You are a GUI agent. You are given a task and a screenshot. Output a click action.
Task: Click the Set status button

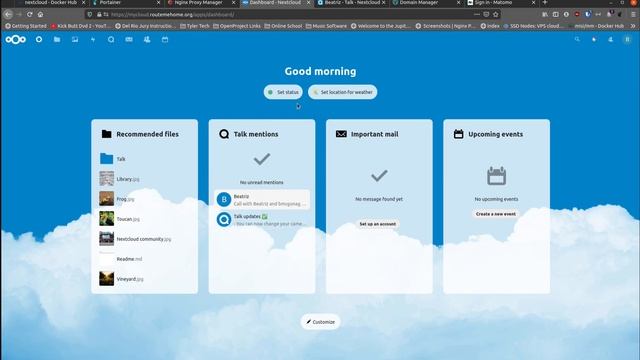click(283, 92)
